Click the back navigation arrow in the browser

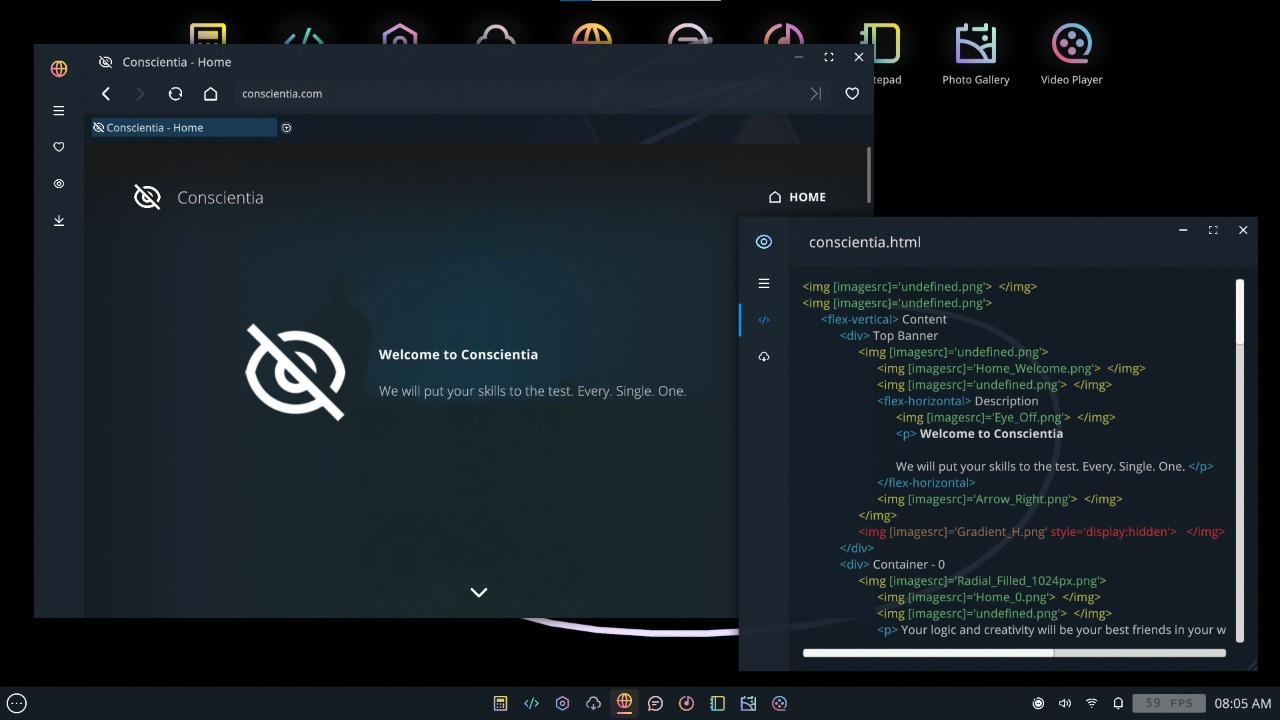click(x=105, y=93)
